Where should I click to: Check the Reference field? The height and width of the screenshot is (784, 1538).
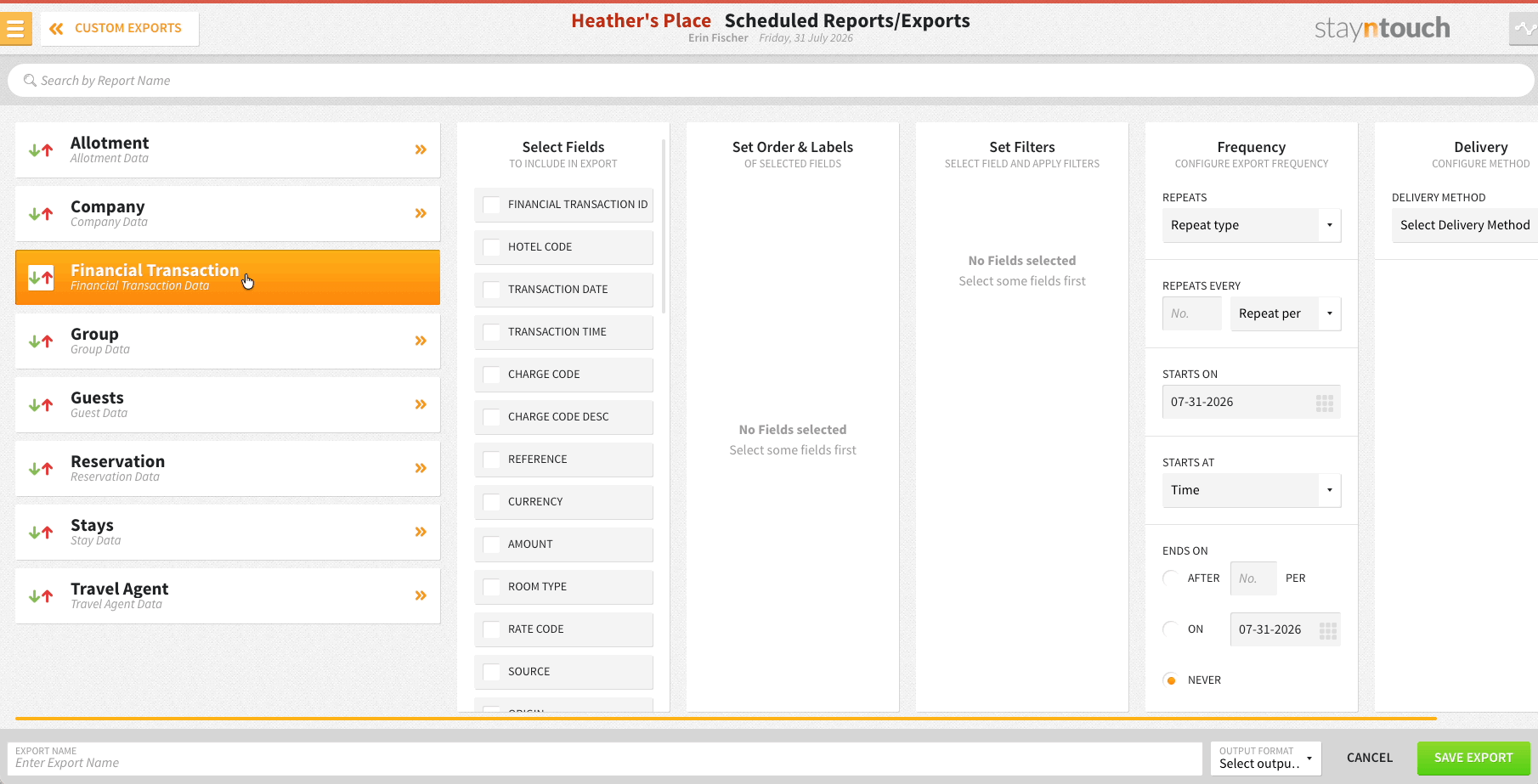coord(491,460)
